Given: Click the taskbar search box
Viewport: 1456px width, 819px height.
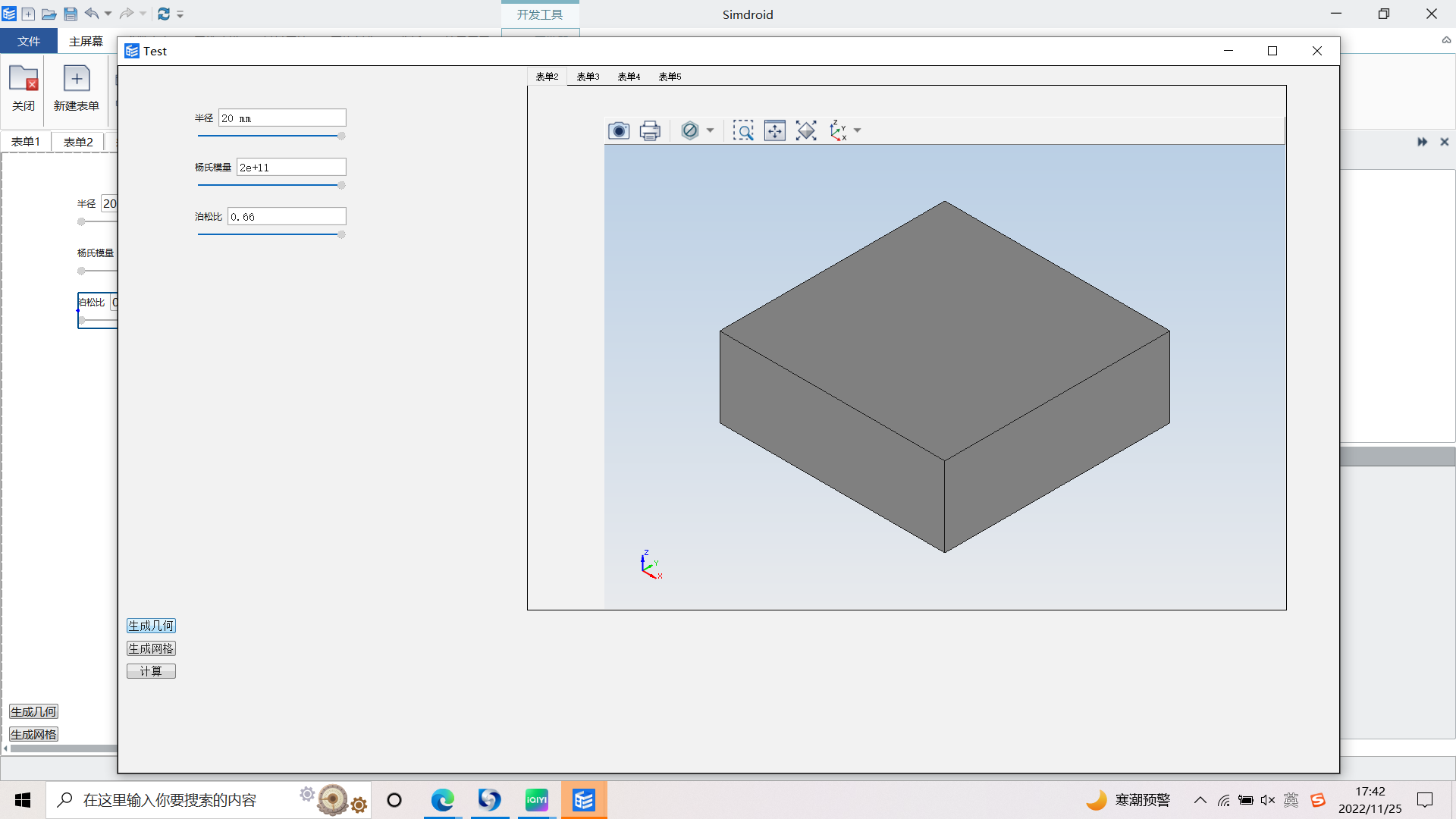Looking at the screenshot, I should pos(209,800).
